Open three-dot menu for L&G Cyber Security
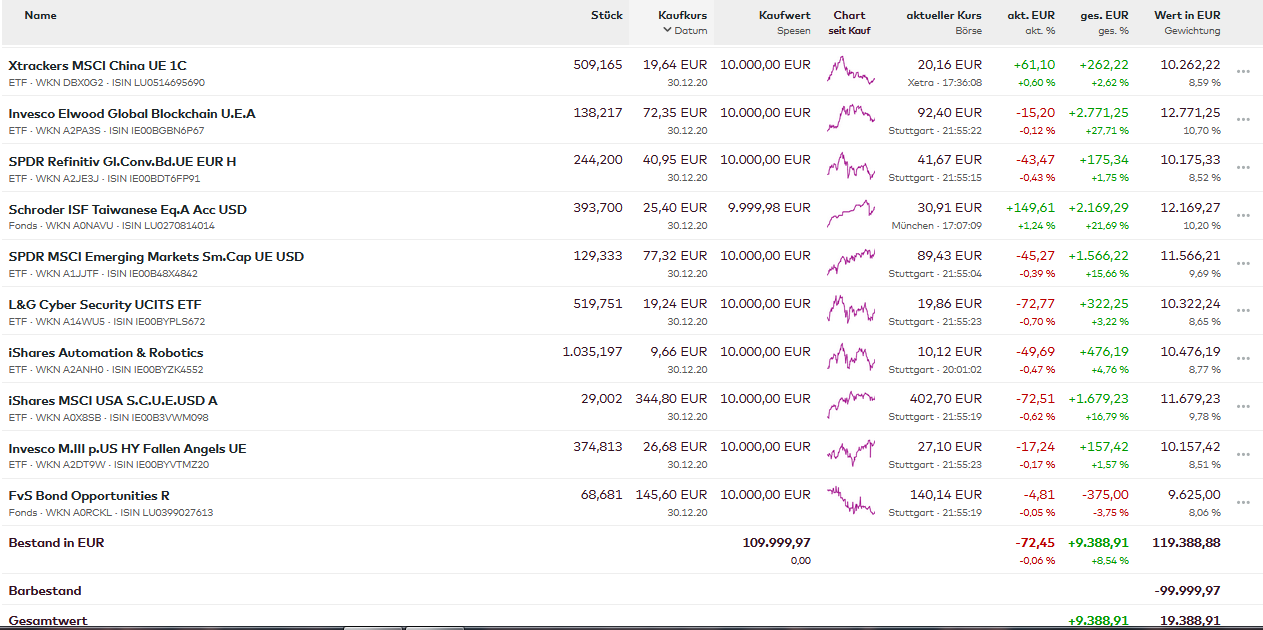This screenshot has height=630, width=1263. (x=1243, y=311)
